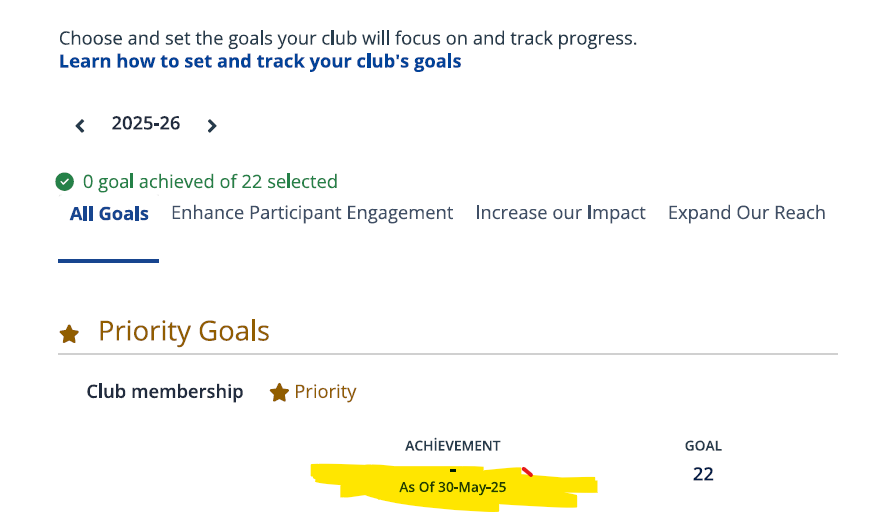
Task: Click the Club membership goal label
Action: tap(165, 392)
